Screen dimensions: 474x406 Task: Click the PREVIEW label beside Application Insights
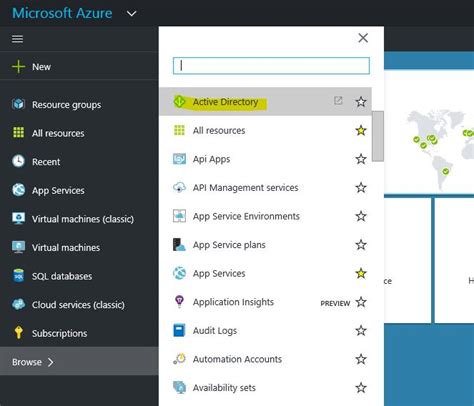pyautogui.click(x=335, y=303)
